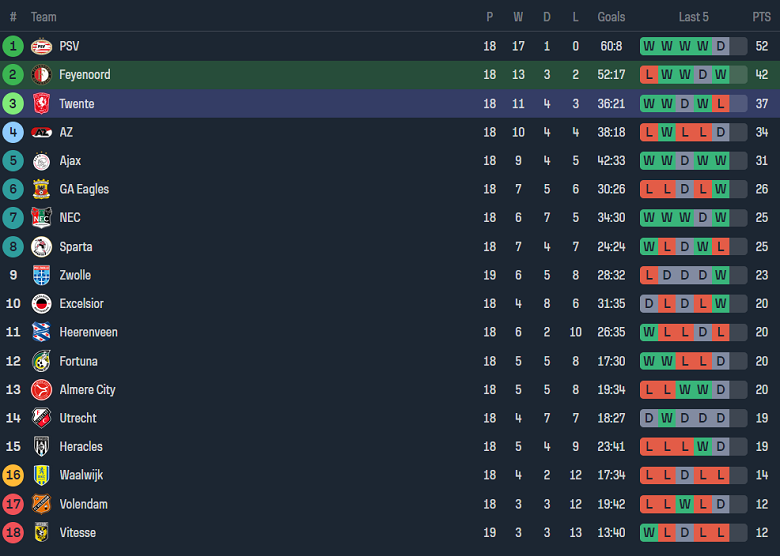780x556 pixels.
Task: Click the Volendam club crest
Action: click(41, 504)
